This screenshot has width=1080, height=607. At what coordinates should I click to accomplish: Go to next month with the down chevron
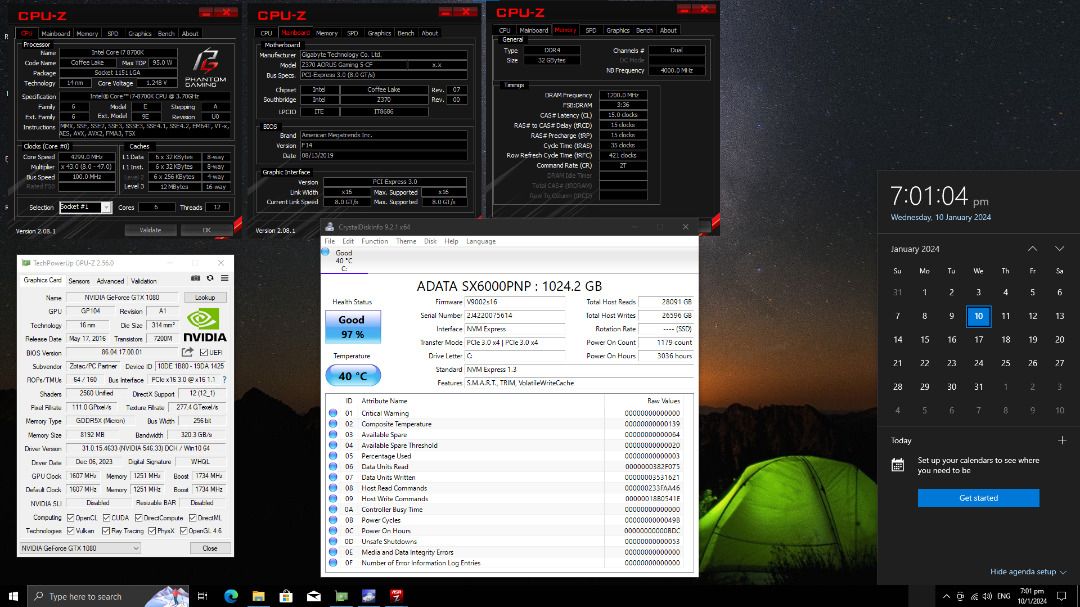pyautogui.click(x=1059, y=249)
